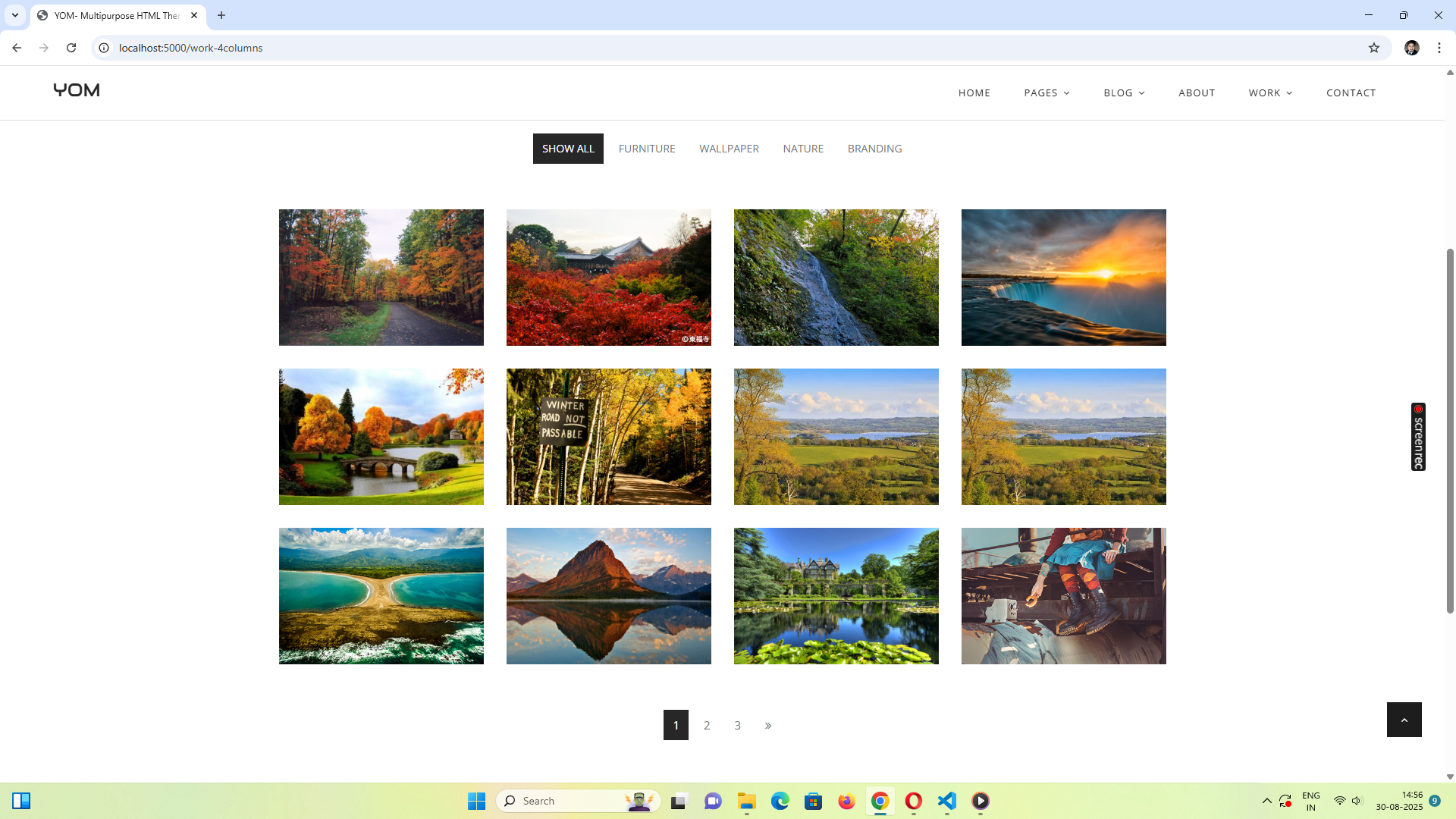Viewport: 1456px width, 819px height.
Task: Close the YOM Multipurpose HTML tab
Action: pyautogui.click(x=194, y=15)
